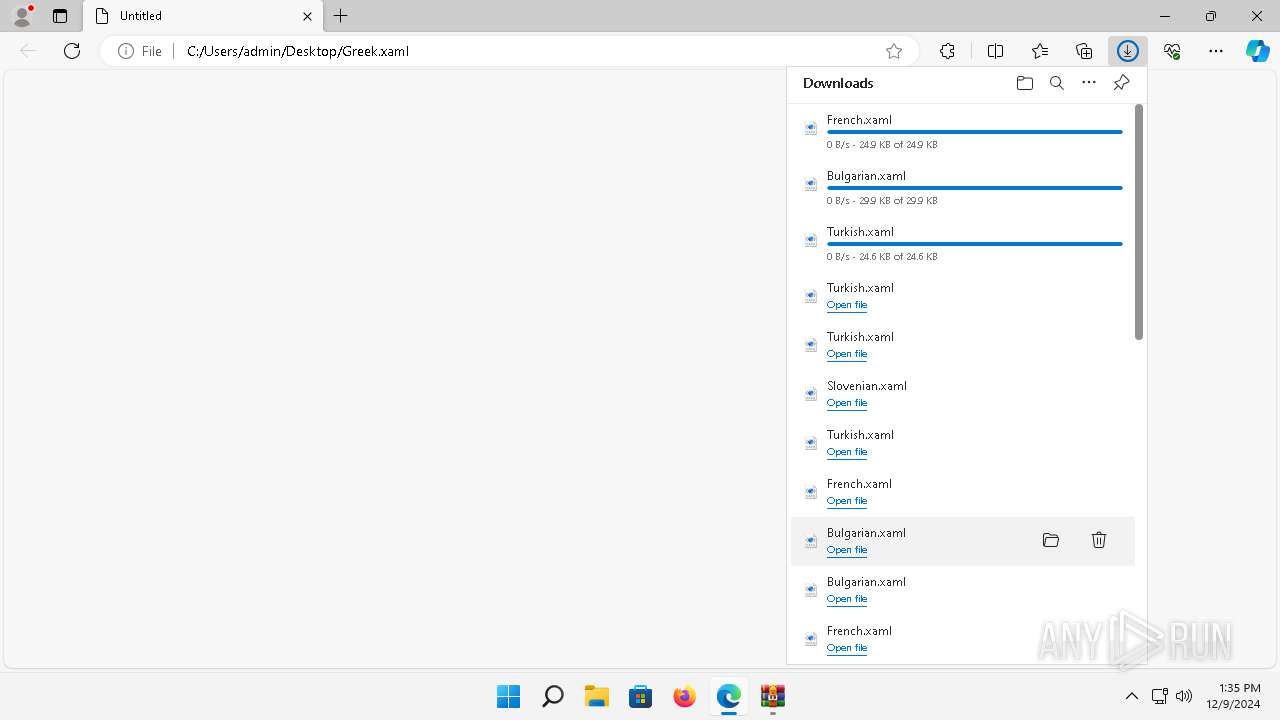Open file link for the highlighted Bulgarian.xaml
The image size is (1280, 720).
coord(846,550)
